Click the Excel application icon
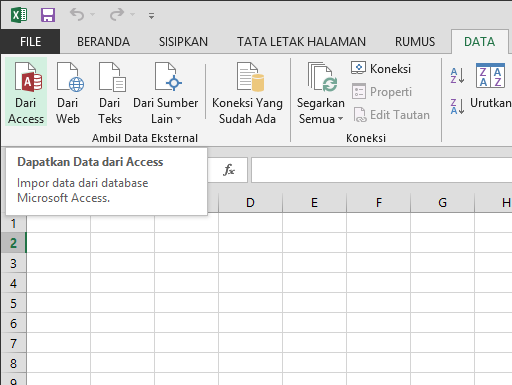The width and height of the screenshot is (512, 385). pos(19,15)
